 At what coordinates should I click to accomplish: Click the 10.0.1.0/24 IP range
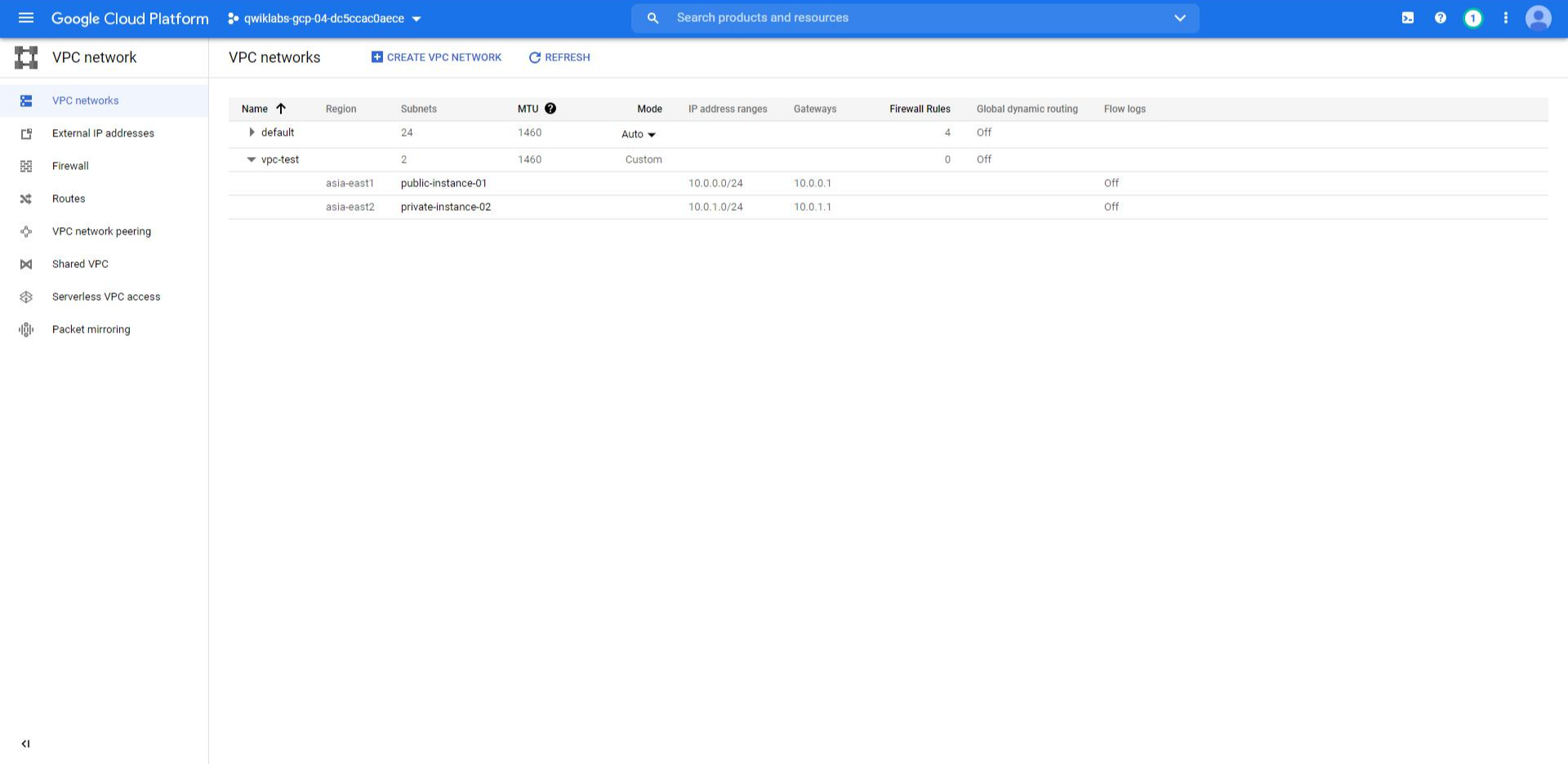tap(715, 207)
